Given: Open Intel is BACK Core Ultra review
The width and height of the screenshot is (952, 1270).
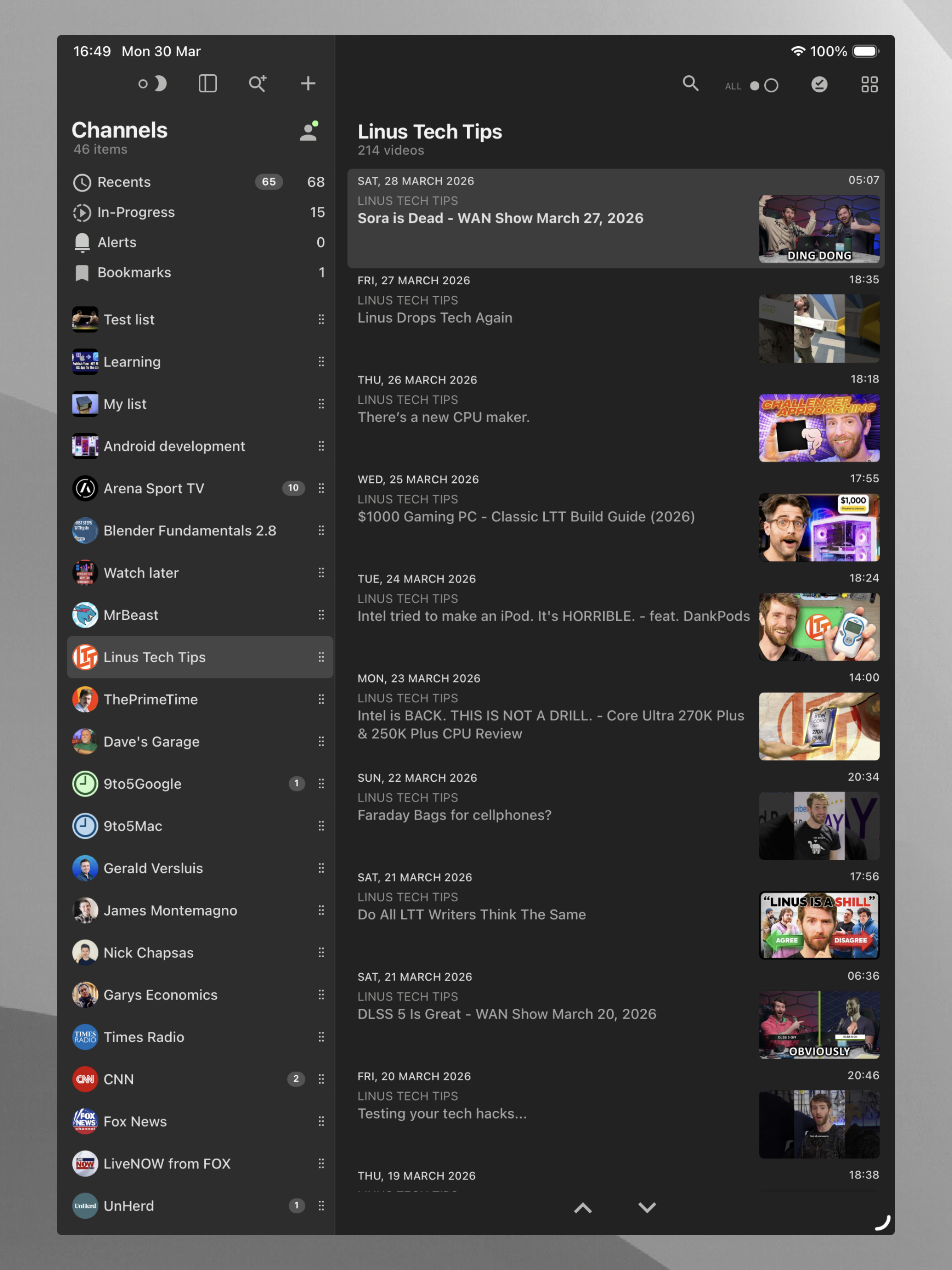Looking at the screenshot, I should pyautogui.click(x=616, y=716).
